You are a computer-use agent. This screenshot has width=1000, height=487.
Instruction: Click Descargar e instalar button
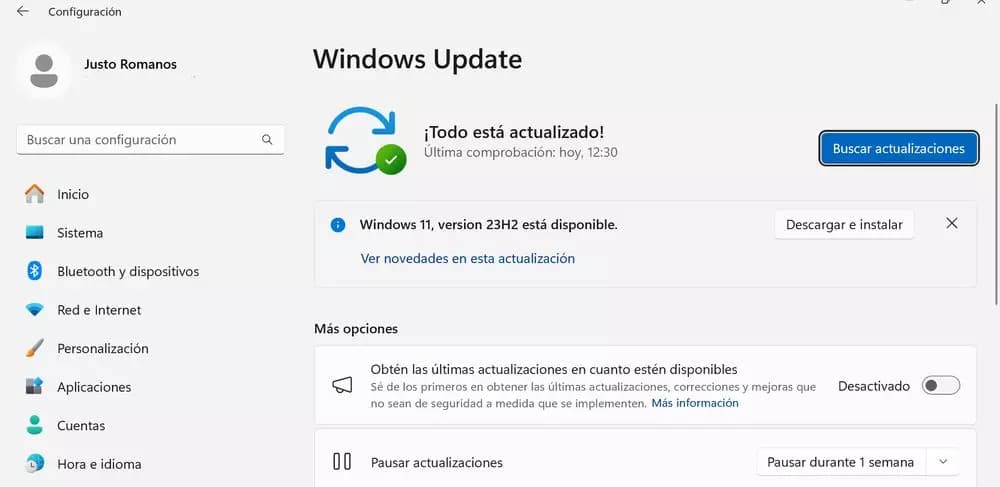click(x=844, y=225)
